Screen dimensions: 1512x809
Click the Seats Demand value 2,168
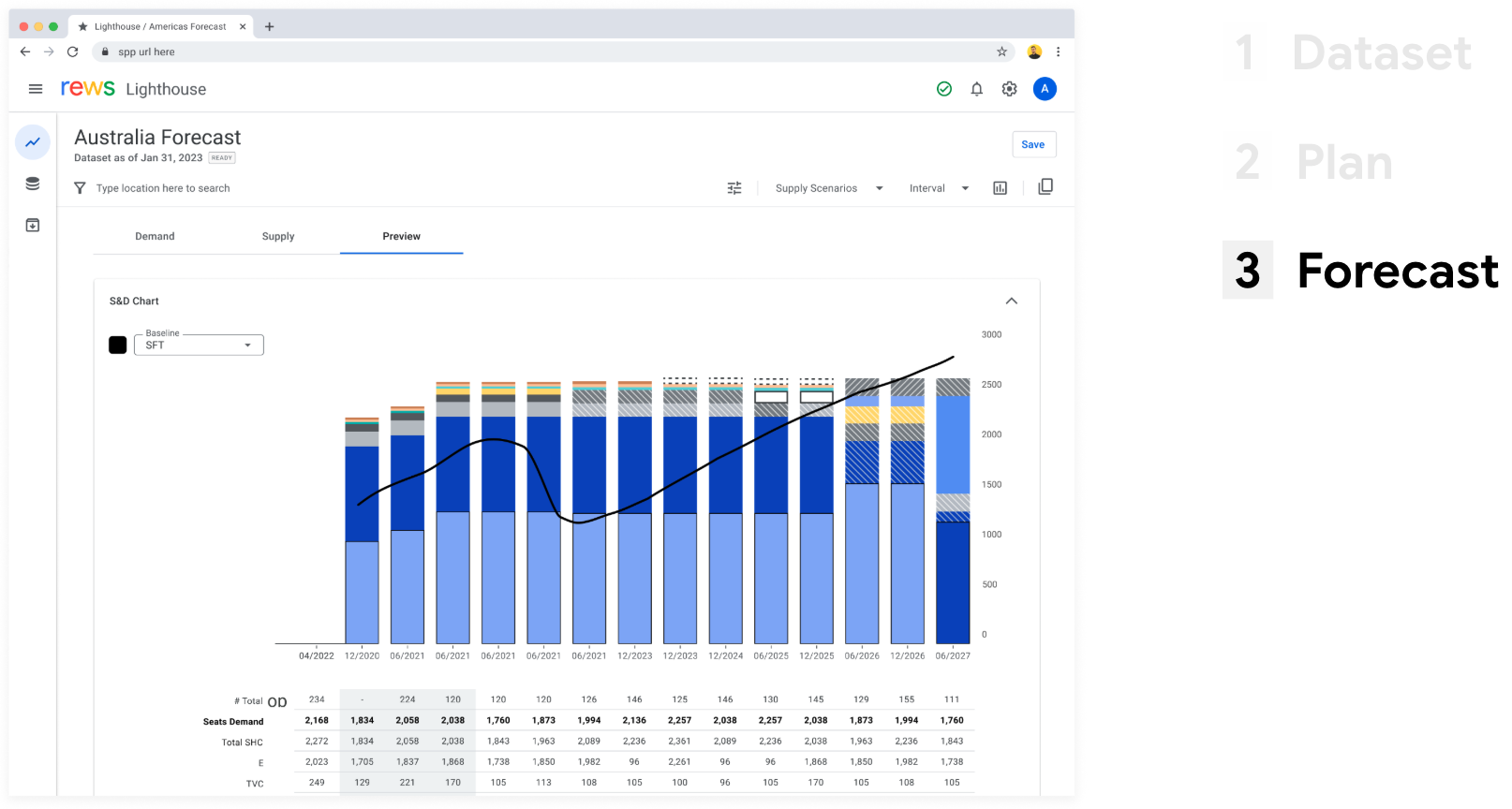[317, 720]
